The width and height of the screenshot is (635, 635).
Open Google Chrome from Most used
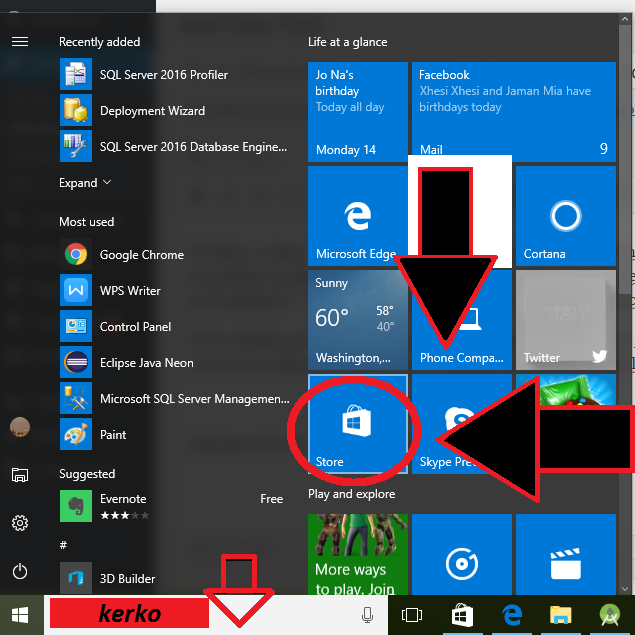(x=141, y=255)
